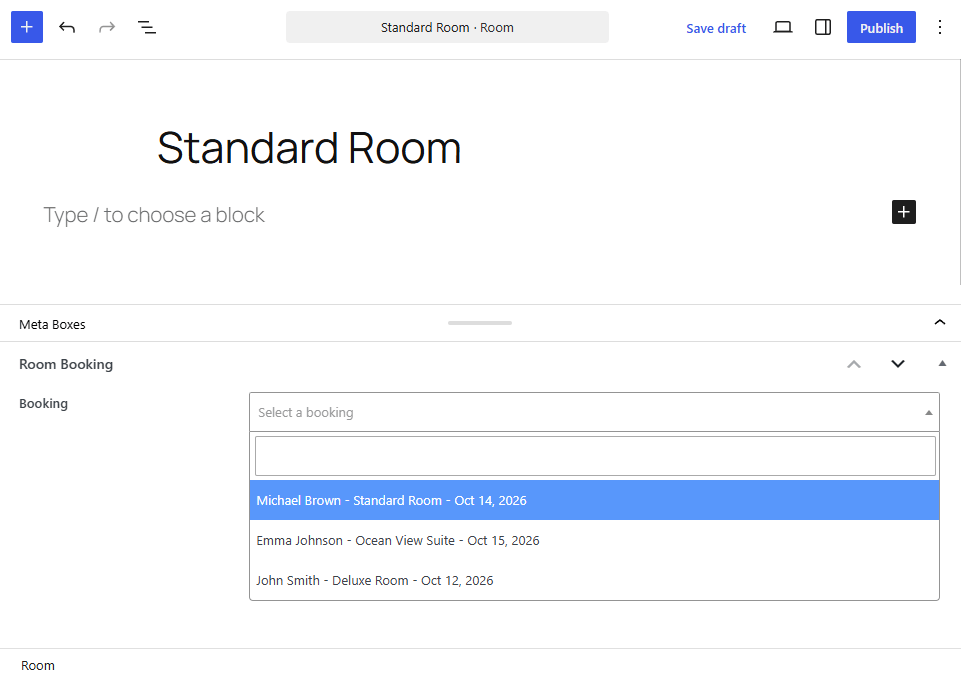Screen dimensions: 961x680
Task: Open the document overview list view
Action: coord(146,27)
